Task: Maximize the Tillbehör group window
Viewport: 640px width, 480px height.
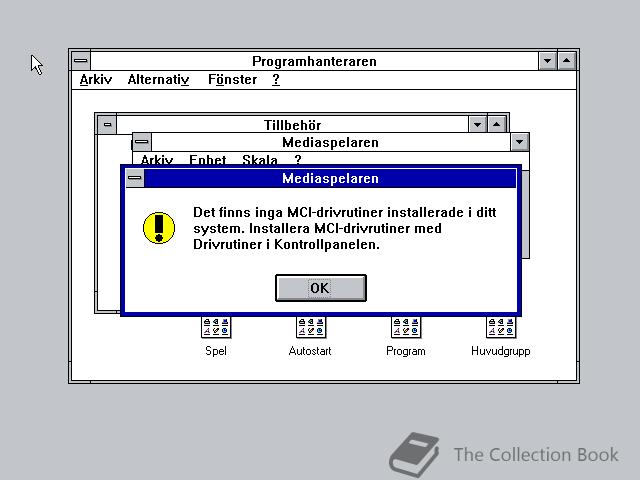Action: pos(496,124)
